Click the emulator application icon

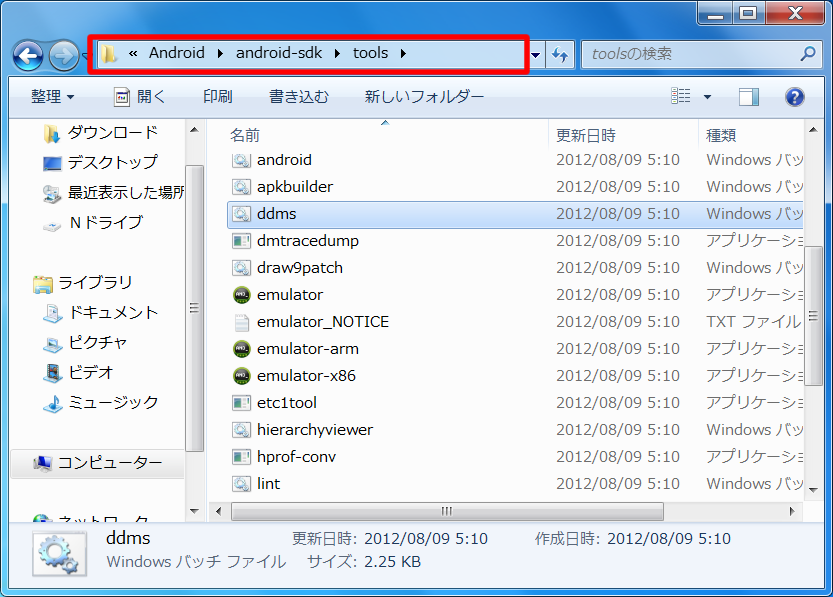point(241,295)
